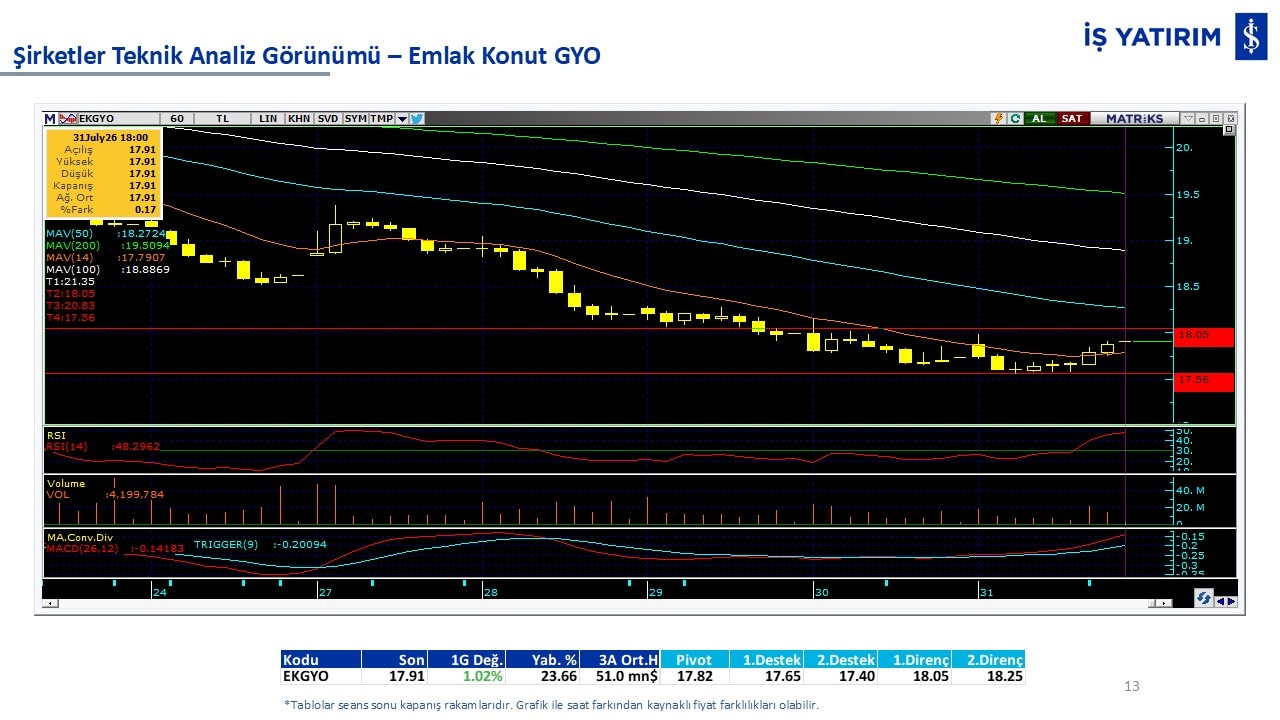This screenshot has width=1280, height=720.
Task: Click the Yab. % column header
Action: [543, 660]
